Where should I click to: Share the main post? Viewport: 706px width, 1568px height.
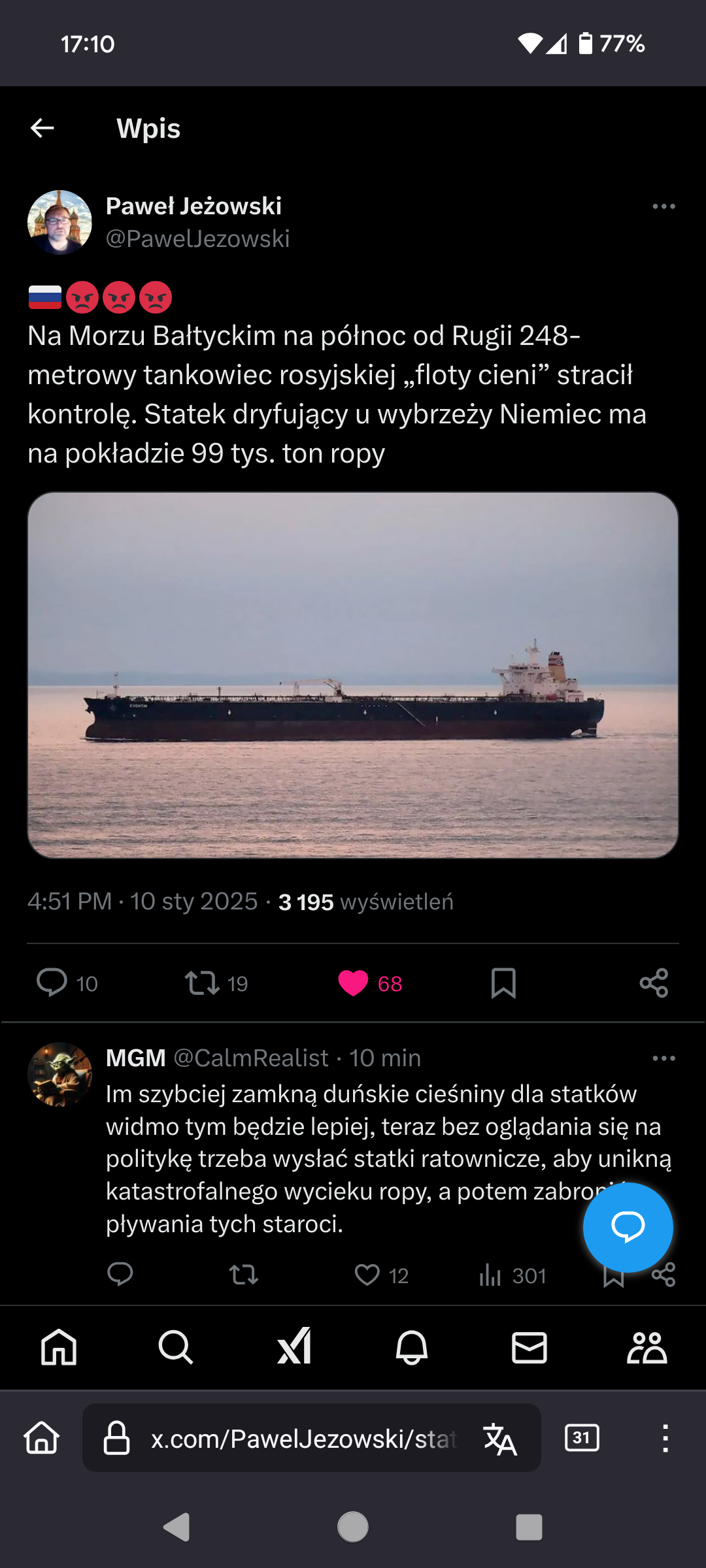tap(654, 983)
